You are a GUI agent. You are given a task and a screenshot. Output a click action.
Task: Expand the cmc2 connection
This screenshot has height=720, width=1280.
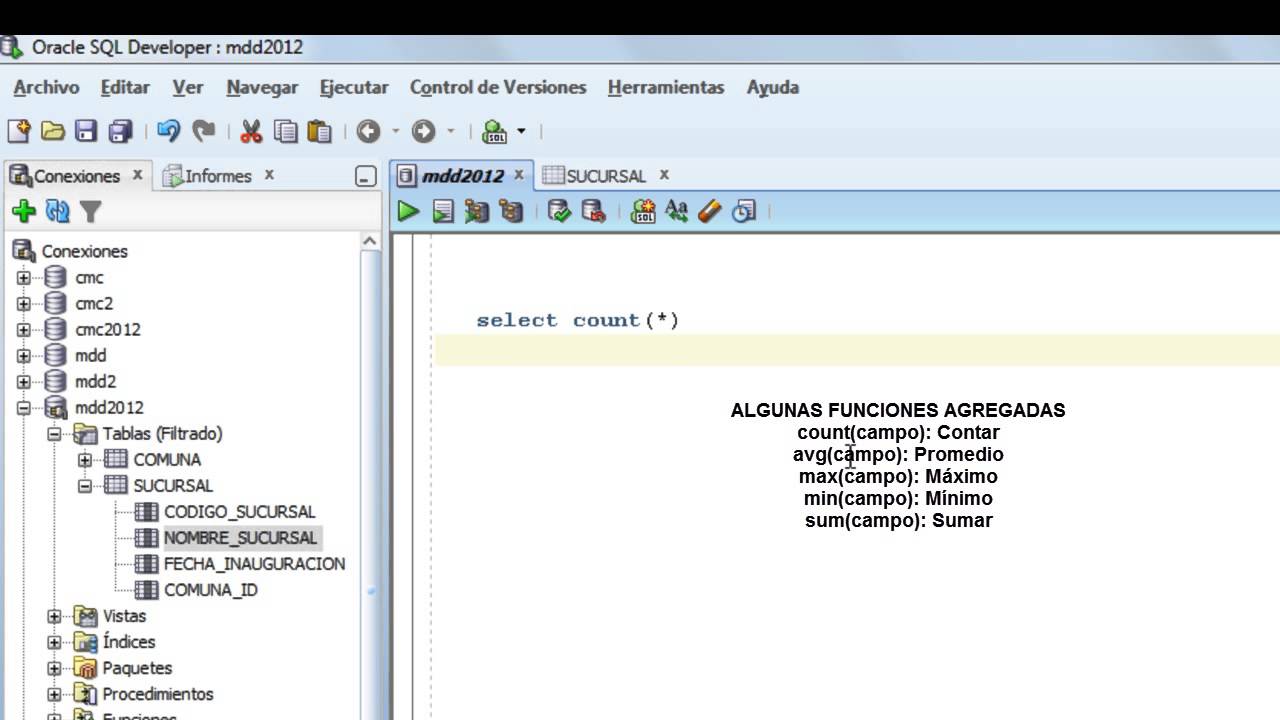point(24,304)
